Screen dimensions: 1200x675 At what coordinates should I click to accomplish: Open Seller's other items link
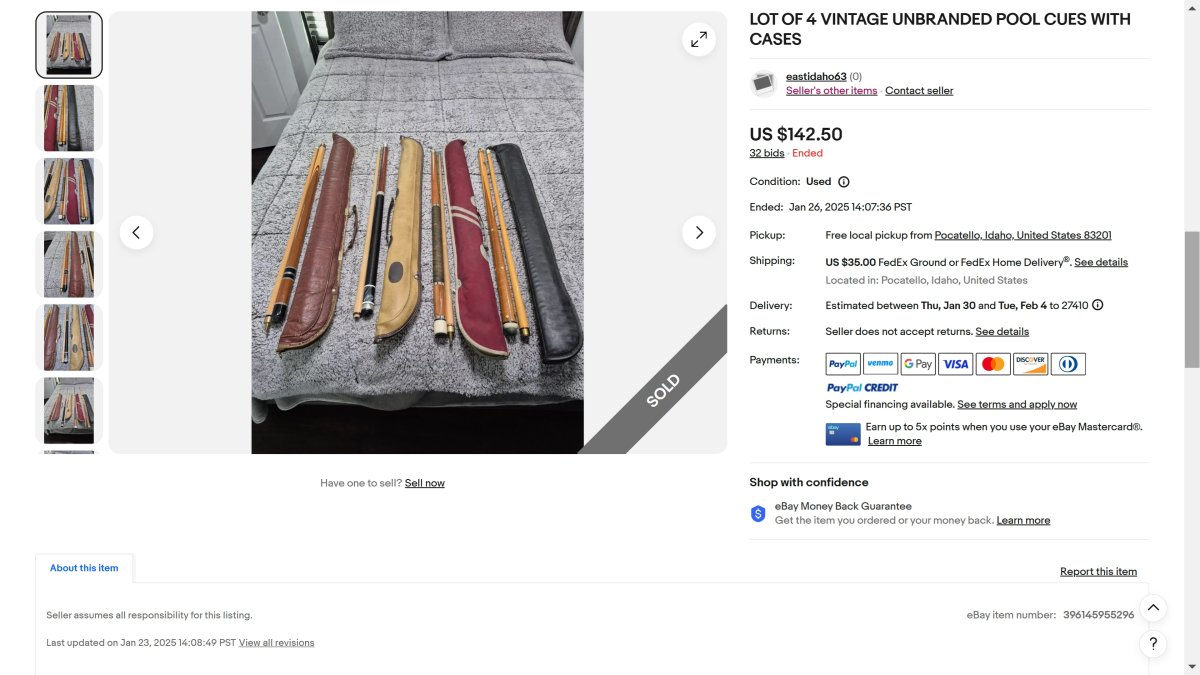tap(831, 91)
